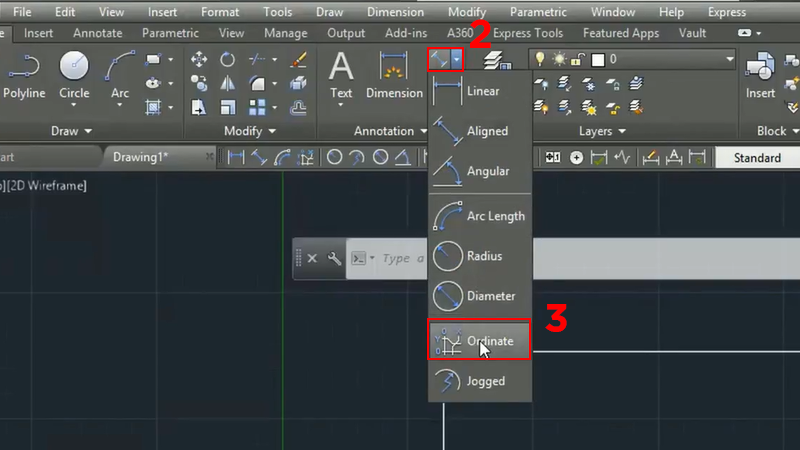This screenshot has width=800, height=450.
Task: Select the Polyline tool
Action: (x=24, y=77)
